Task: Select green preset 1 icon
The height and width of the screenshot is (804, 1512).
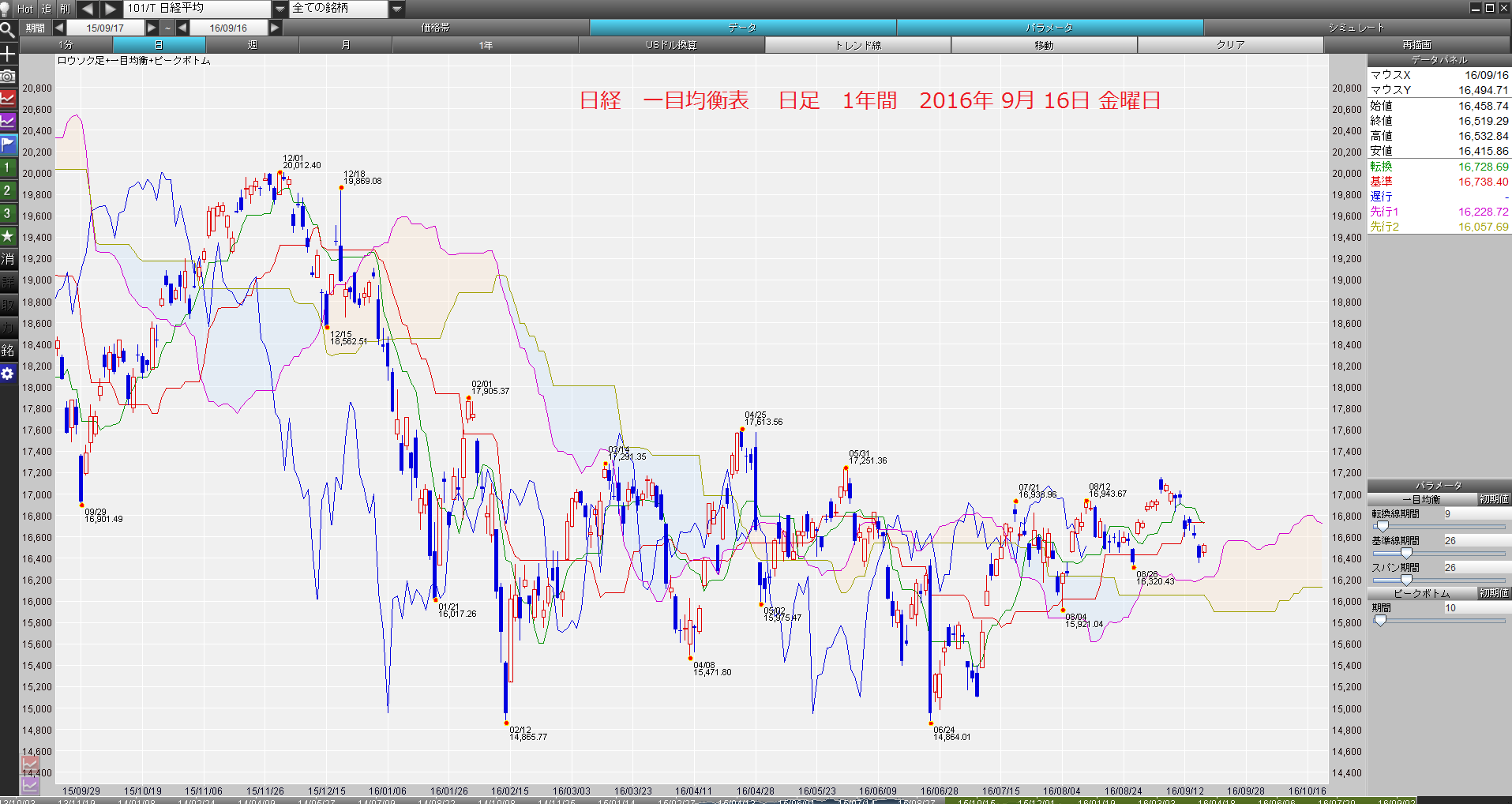Action: click(8, 167)
